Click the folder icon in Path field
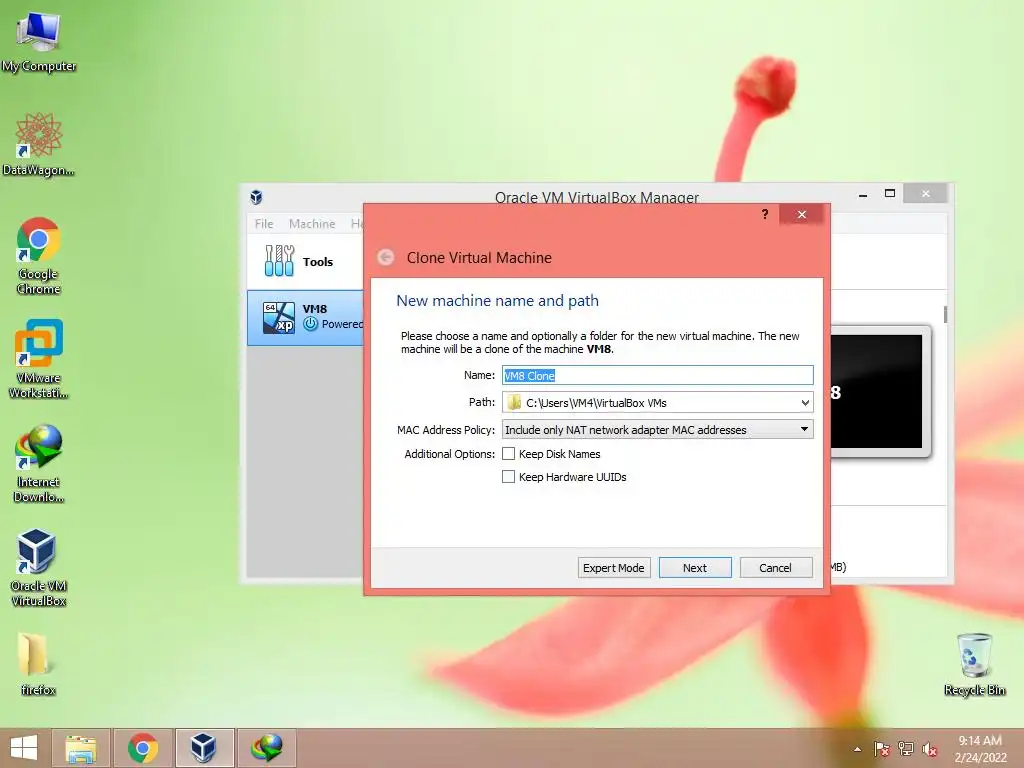Viewport: 1024px width, 768px height. 514,402
